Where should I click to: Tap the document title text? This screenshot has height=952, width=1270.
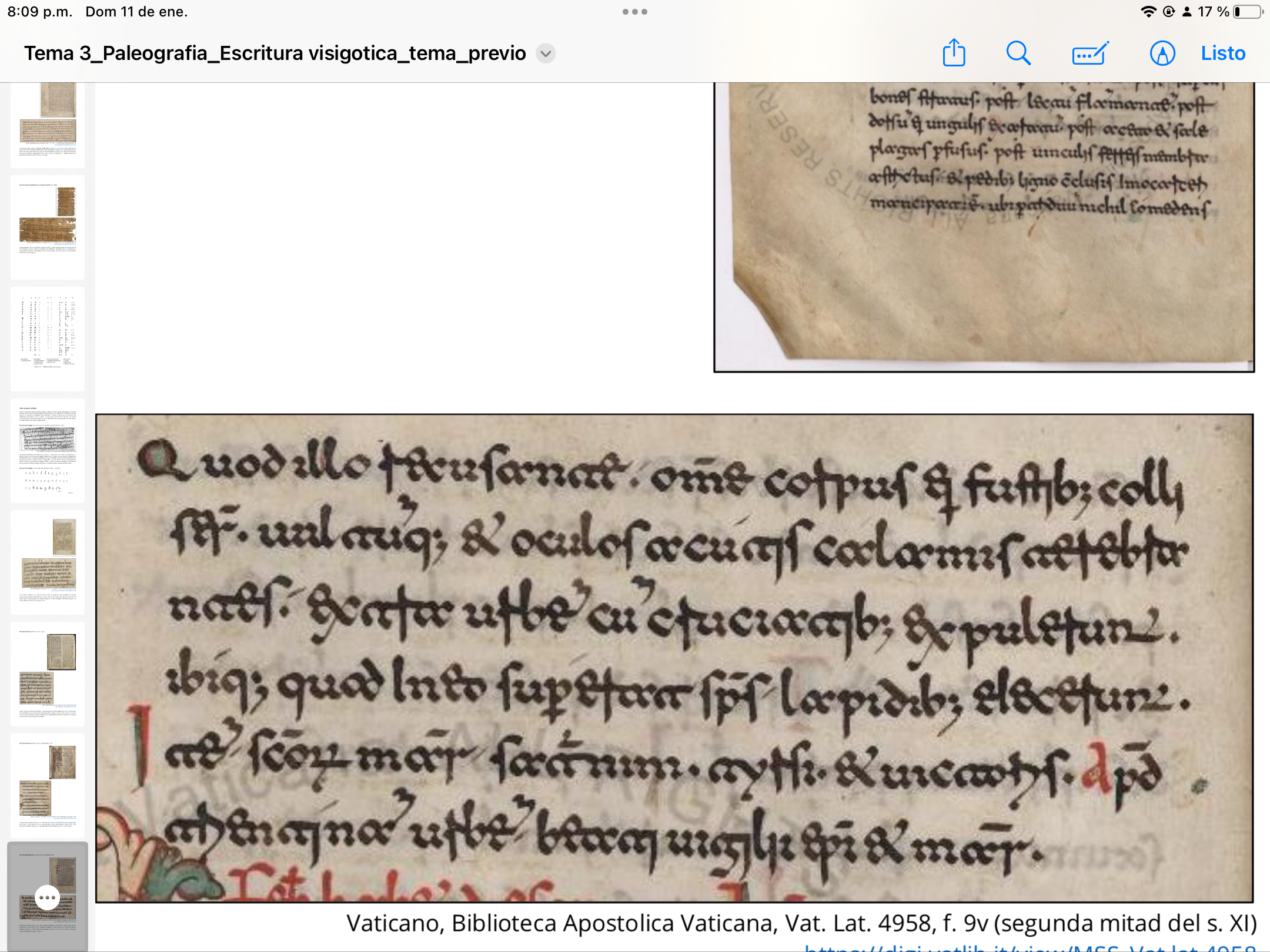pos(275,53)
